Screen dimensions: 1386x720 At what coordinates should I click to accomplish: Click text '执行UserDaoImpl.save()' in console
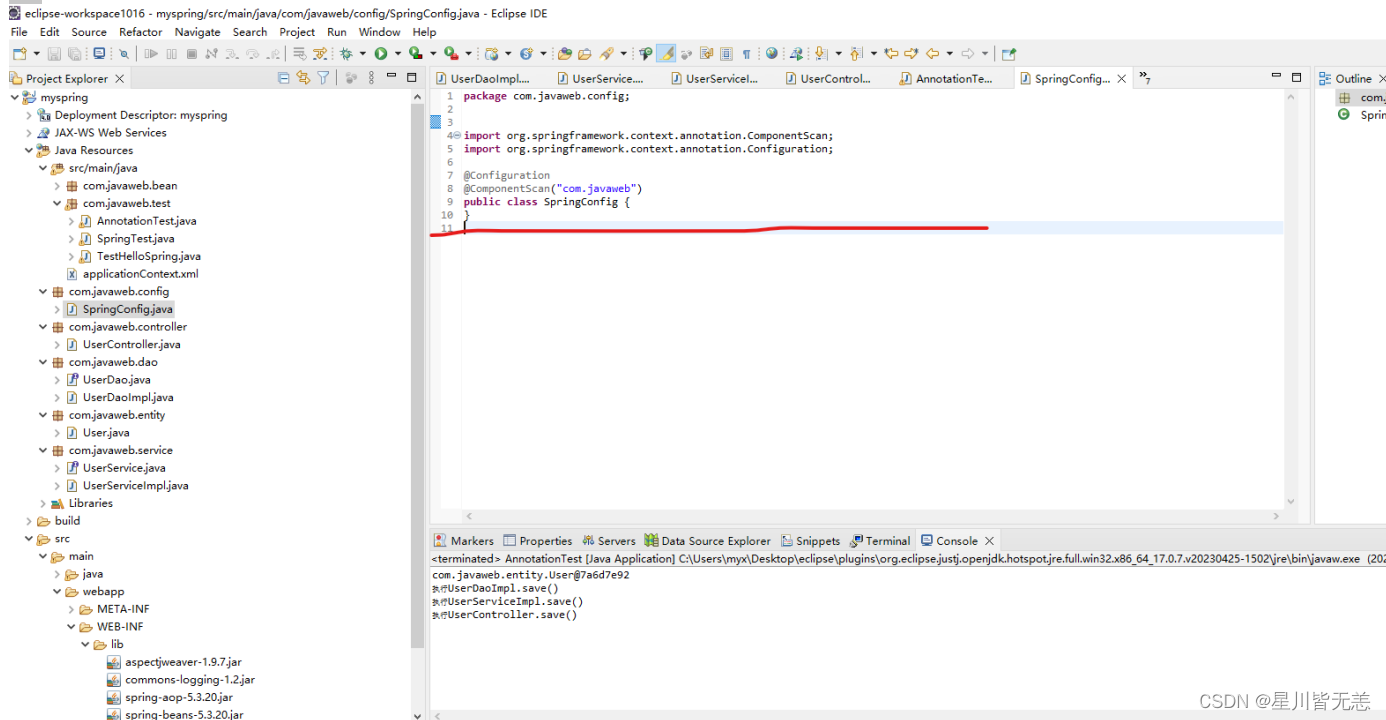point(495,588)
